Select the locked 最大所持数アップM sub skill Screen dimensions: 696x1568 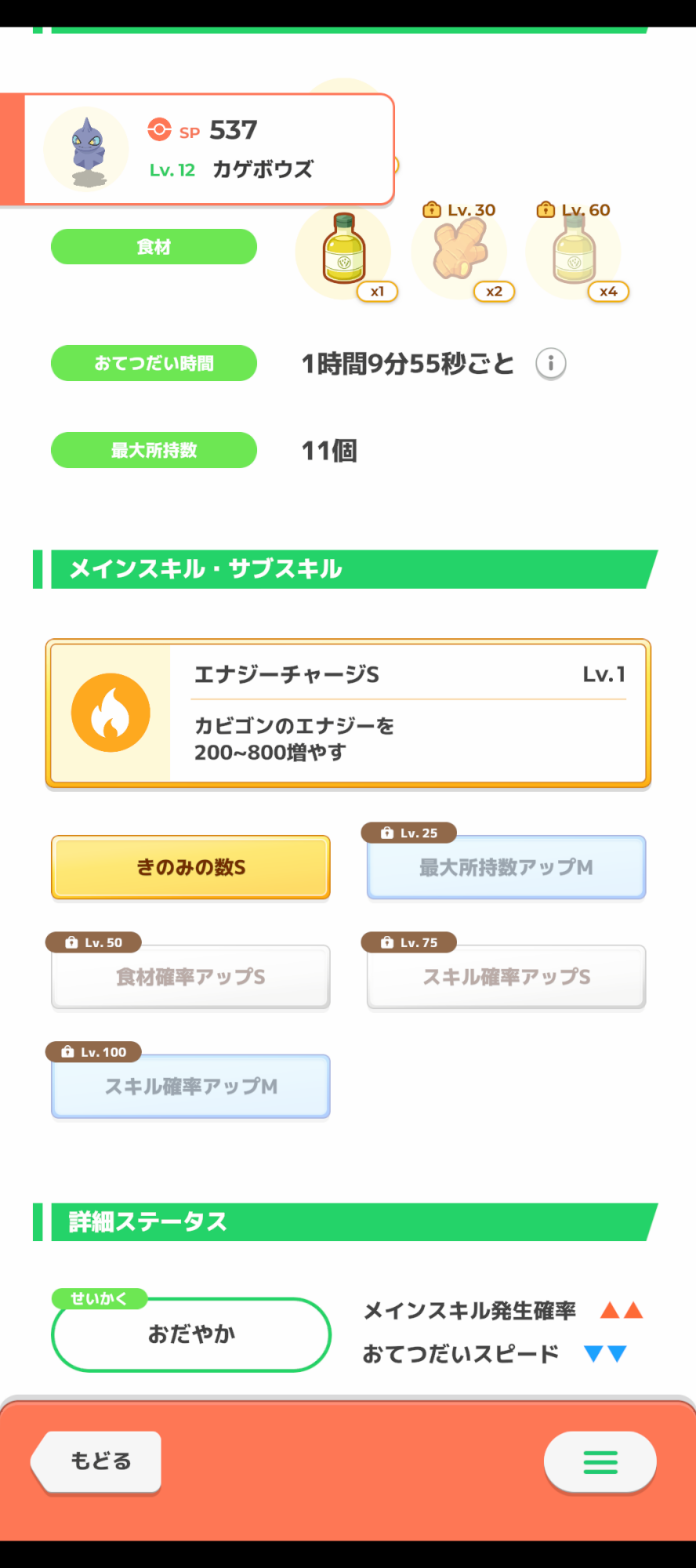click(506, 867)
